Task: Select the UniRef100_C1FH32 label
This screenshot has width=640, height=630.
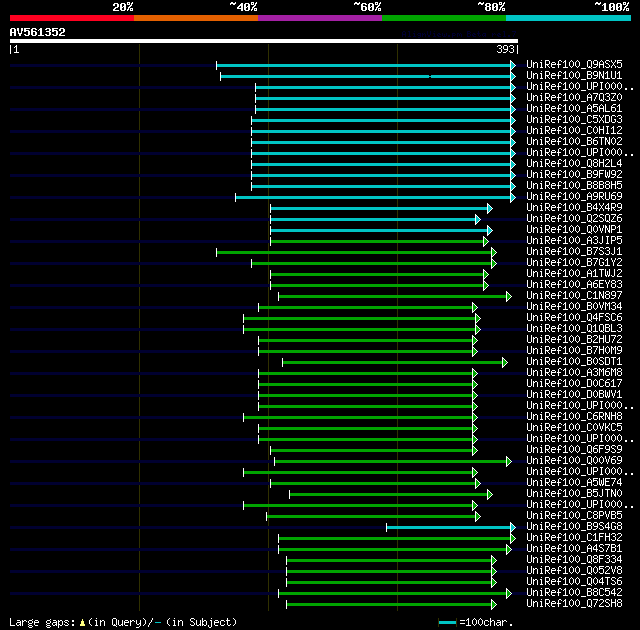Action: tap(574, 538)
